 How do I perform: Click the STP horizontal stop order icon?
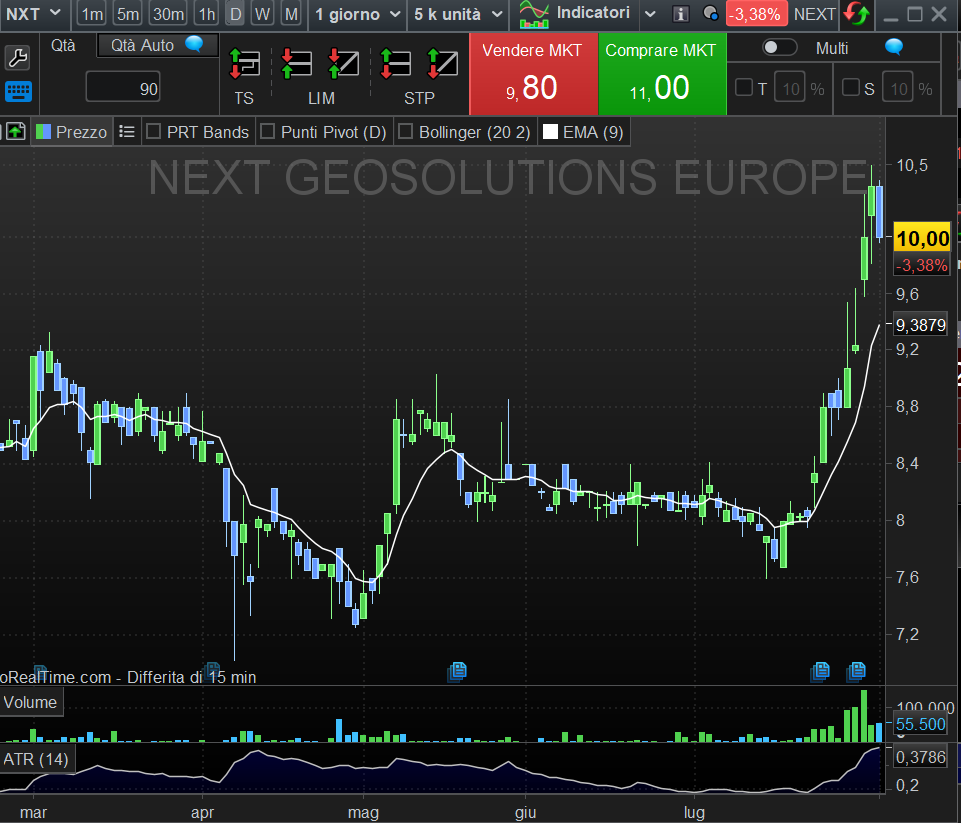point(395,64)
